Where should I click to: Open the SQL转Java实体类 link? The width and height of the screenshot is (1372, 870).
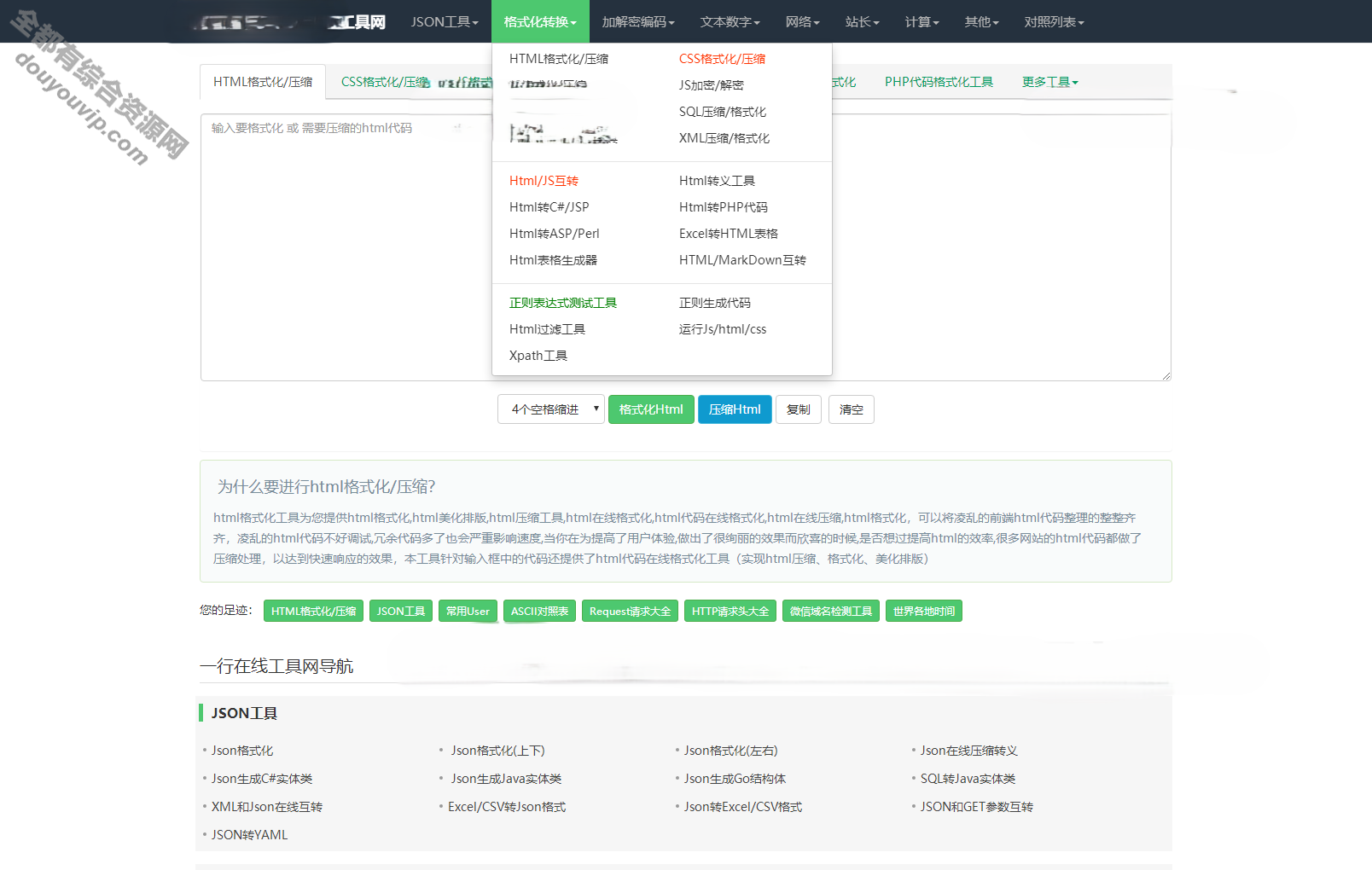[968, 779]
